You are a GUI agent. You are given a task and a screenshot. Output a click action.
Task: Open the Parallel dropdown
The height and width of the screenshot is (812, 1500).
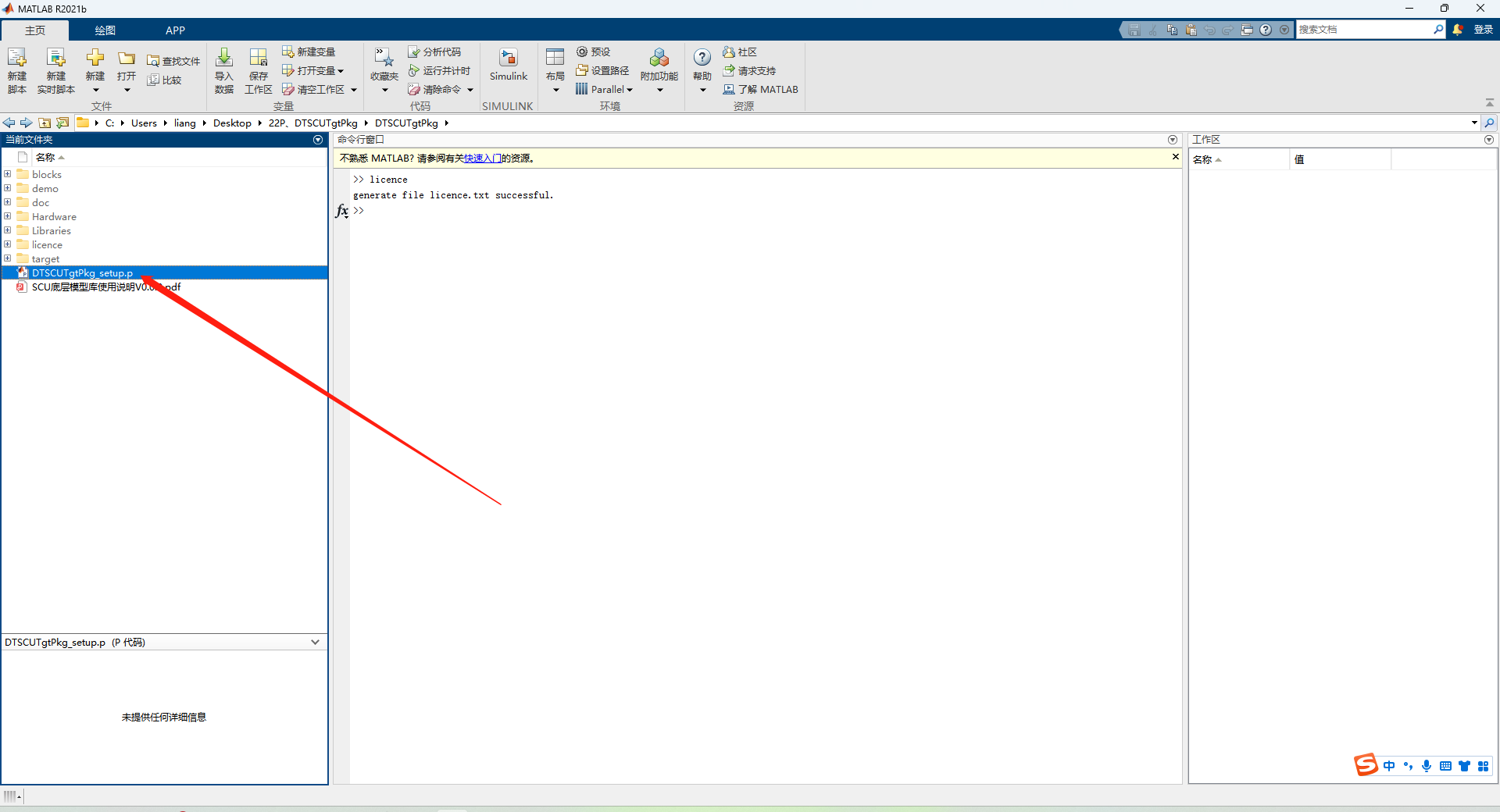pyautogui.click(x=604, y=89)
